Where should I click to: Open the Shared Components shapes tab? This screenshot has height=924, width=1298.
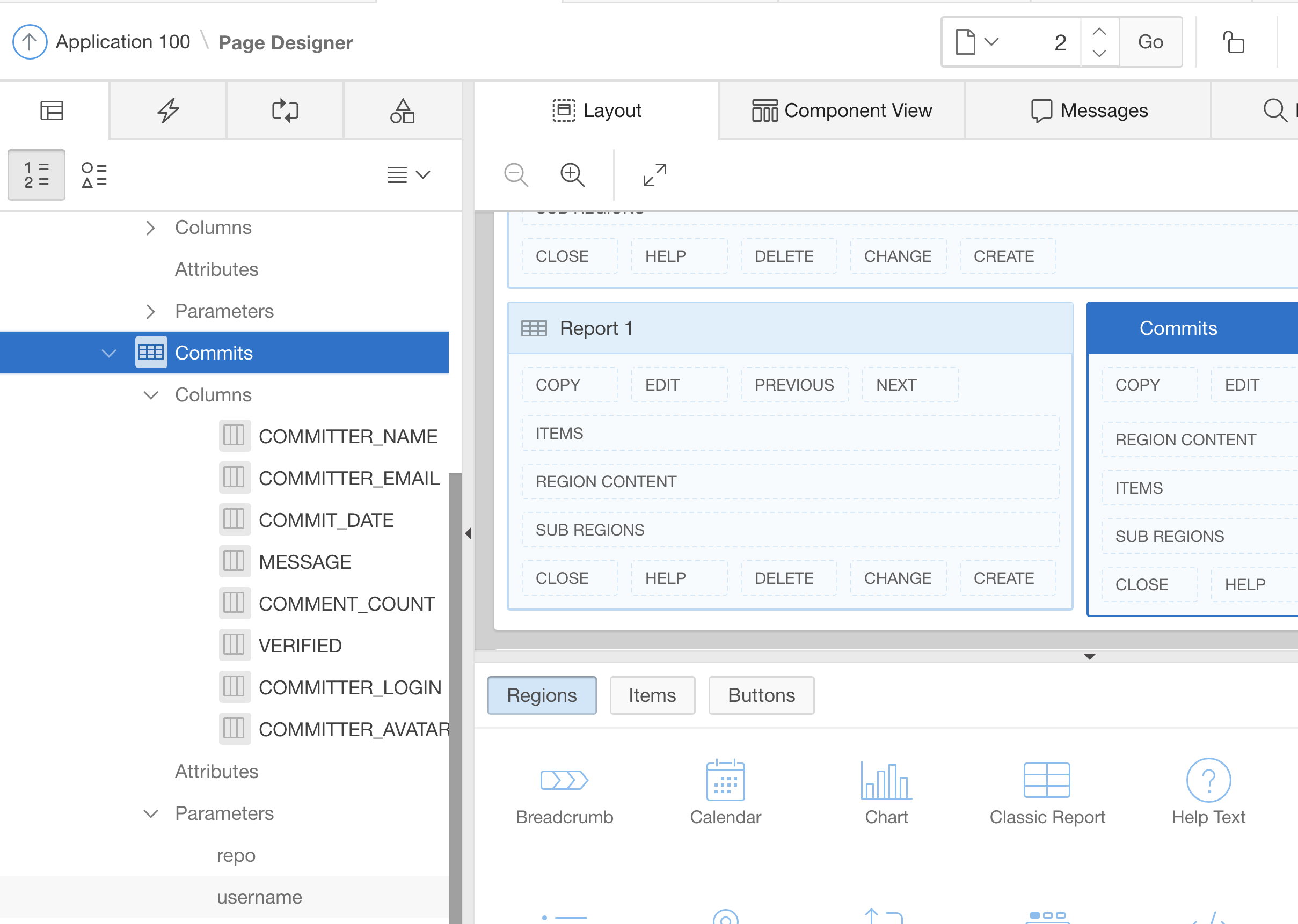[x=402, y=111]
